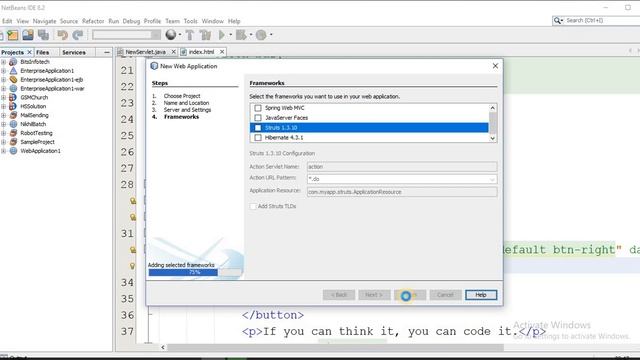Toggle the Add Struts TLDs checkbox
The width and height of the screenshot is (640, 360).
(253, 207)
